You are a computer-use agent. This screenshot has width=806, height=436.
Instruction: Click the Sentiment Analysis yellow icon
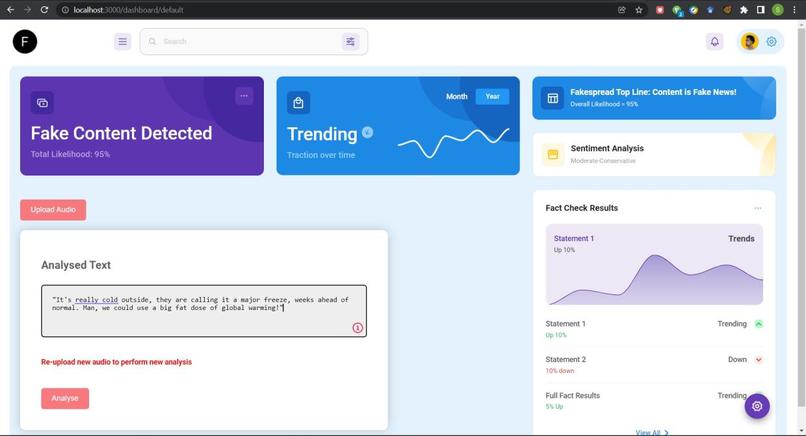click(x=553, y=155)
